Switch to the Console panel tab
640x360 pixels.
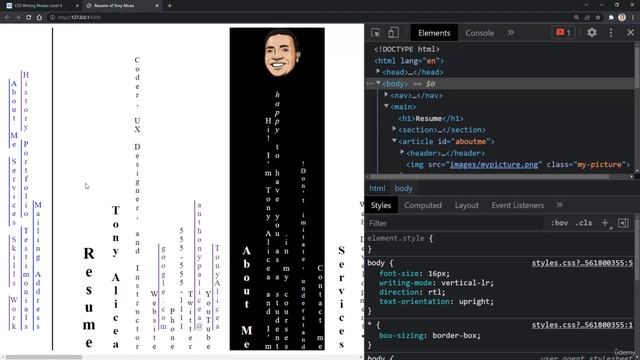pos(480,33)
